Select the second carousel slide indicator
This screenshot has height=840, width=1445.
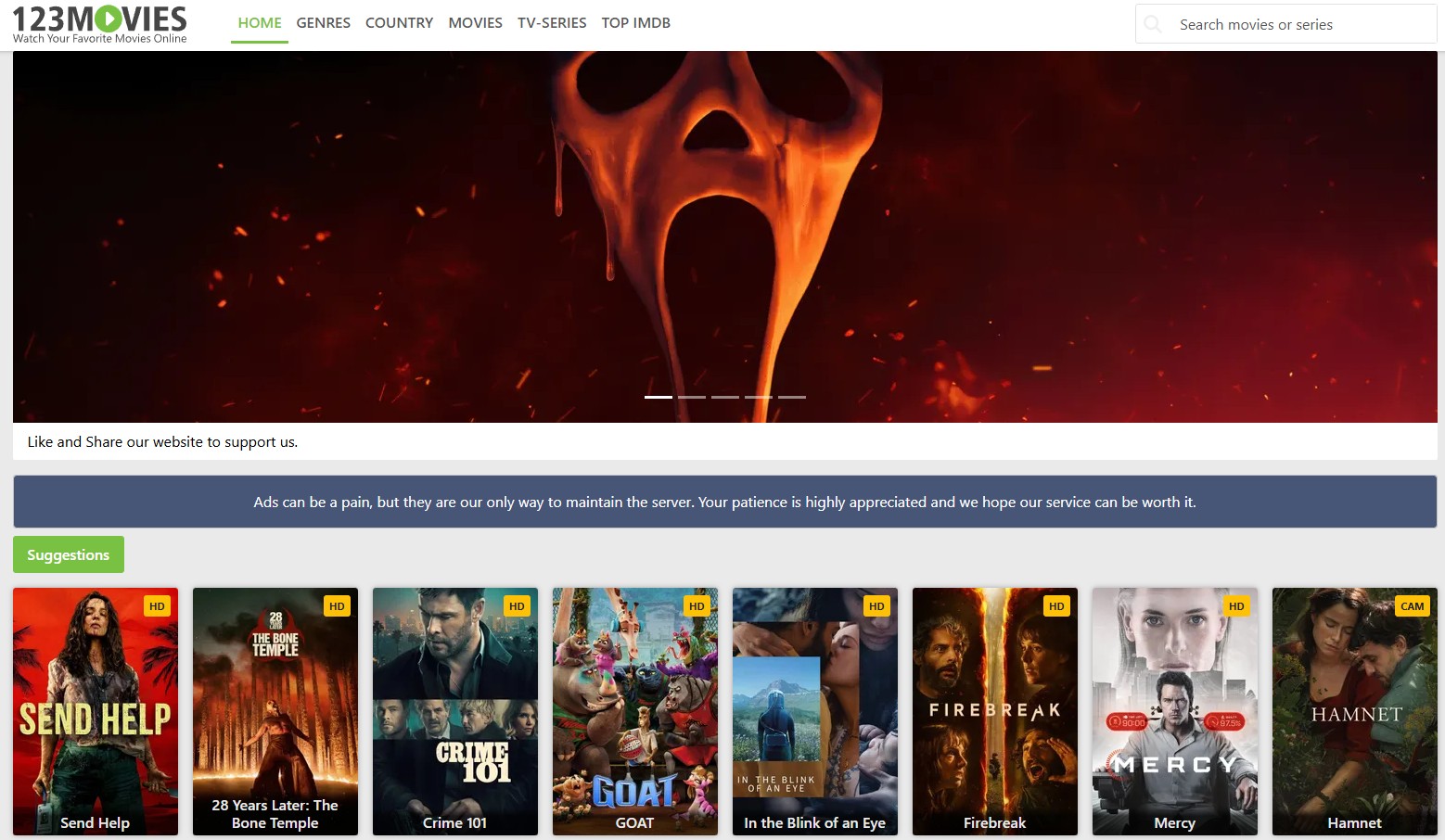[x=692, y=397]
